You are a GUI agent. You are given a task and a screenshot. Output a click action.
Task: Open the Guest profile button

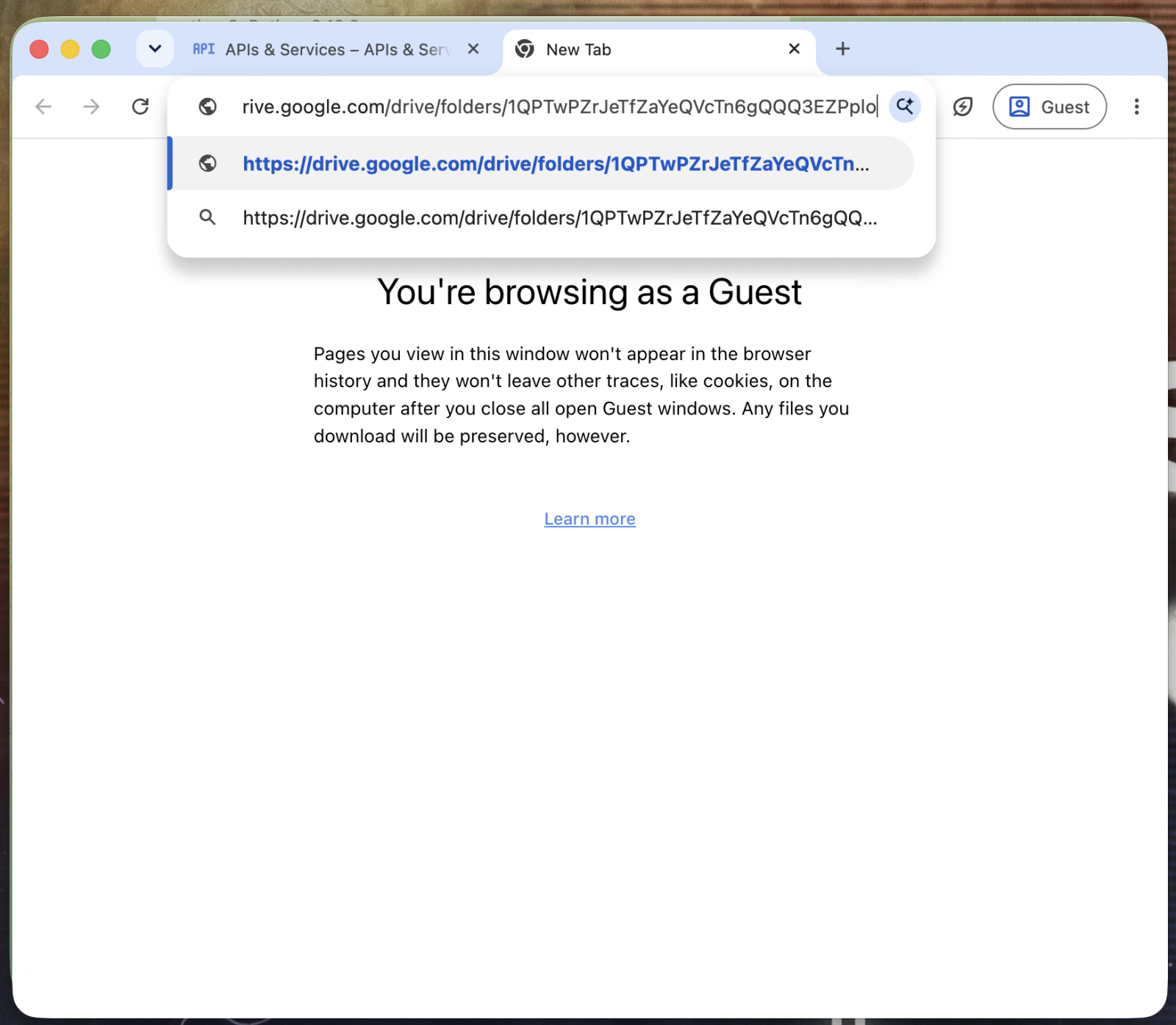pos(1050,107)
